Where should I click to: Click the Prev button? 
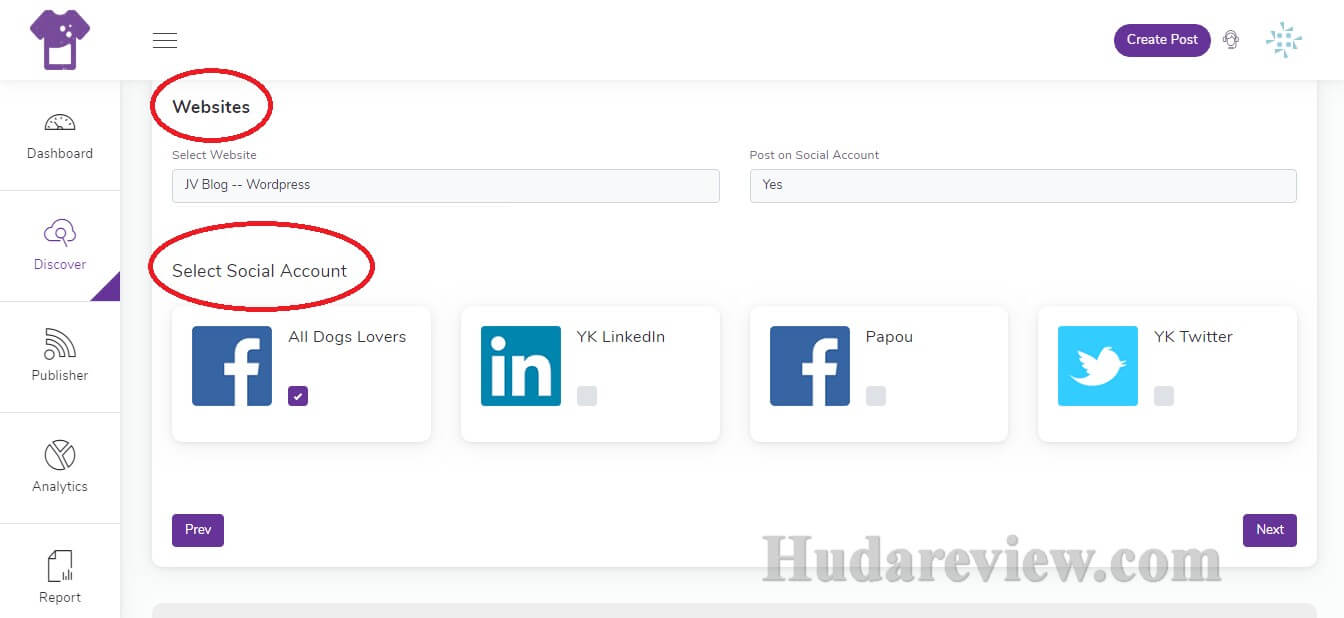click(198, 530)
